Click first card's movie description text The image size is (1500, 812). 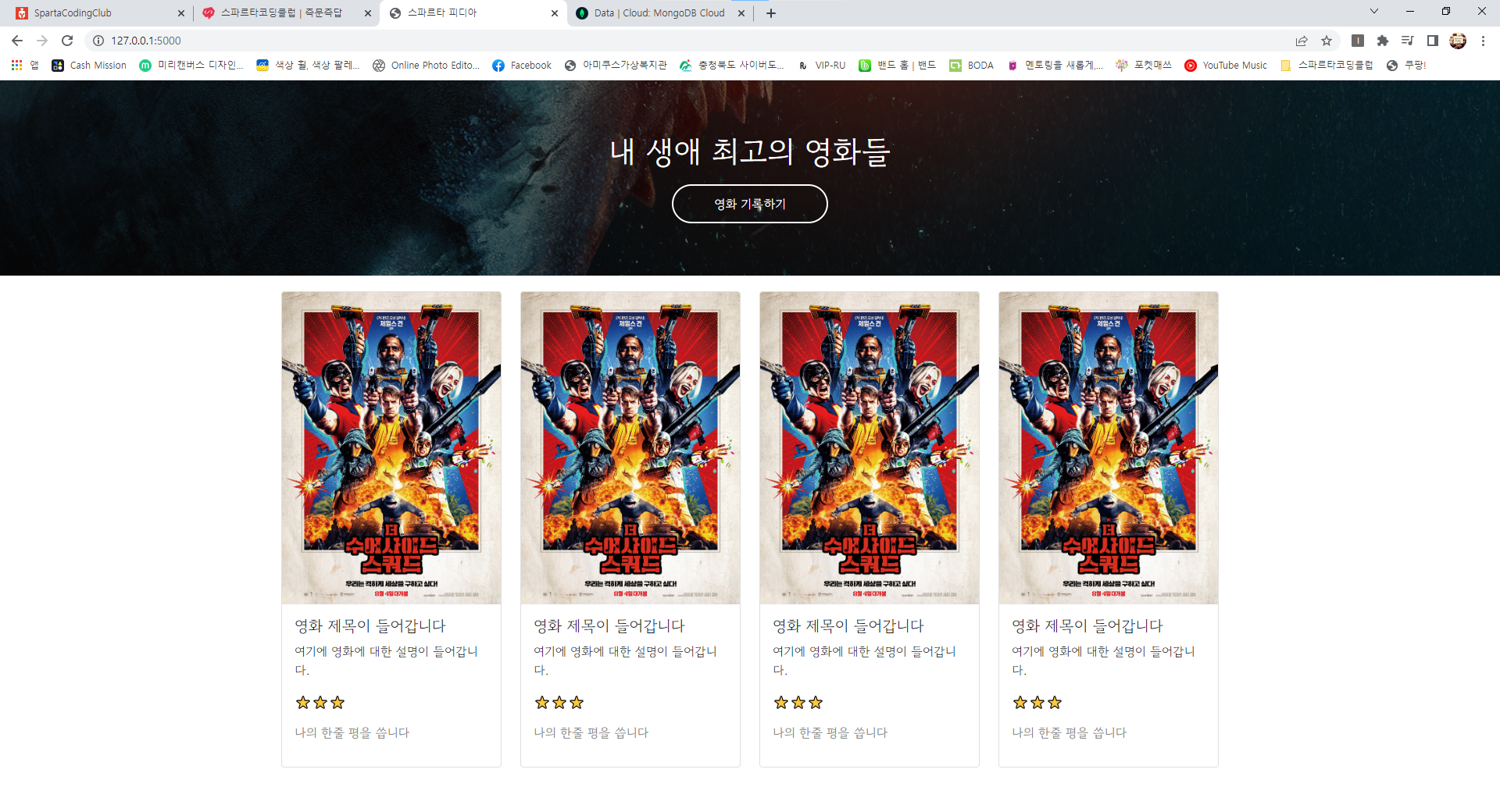tap(387, 661)
